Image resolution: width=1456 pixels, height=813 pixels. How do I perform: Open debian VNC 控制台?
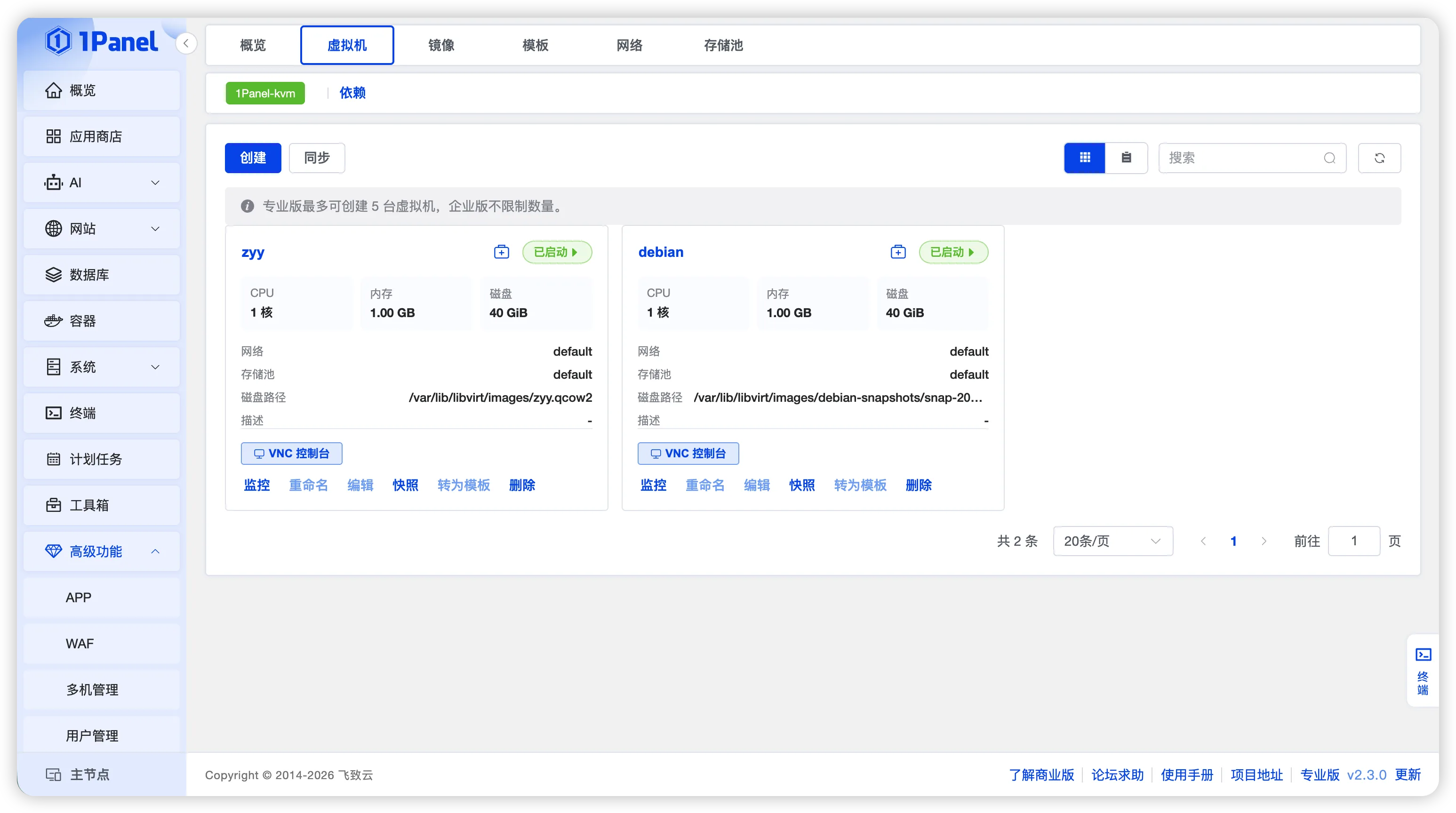[688, 454]
